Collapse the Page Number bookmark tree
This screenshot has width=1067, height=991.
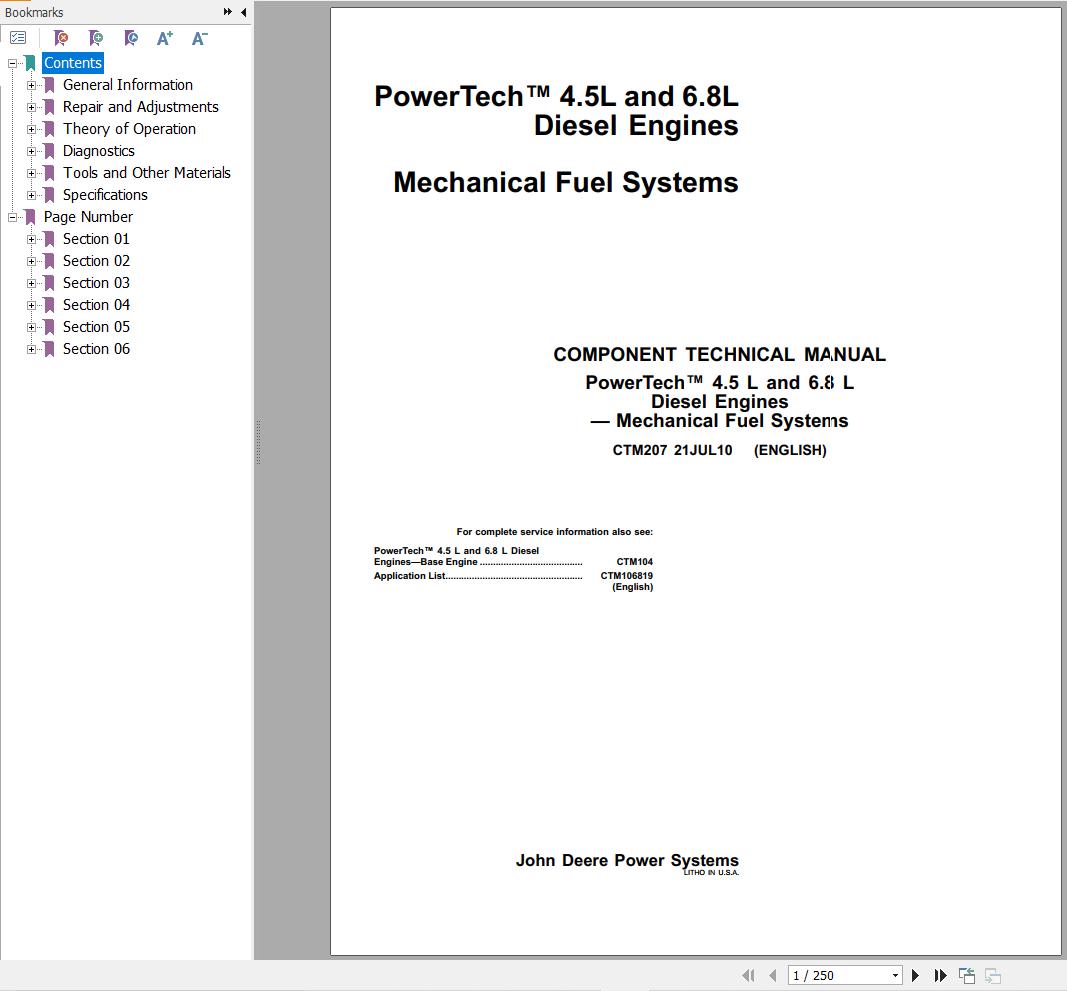13,217
